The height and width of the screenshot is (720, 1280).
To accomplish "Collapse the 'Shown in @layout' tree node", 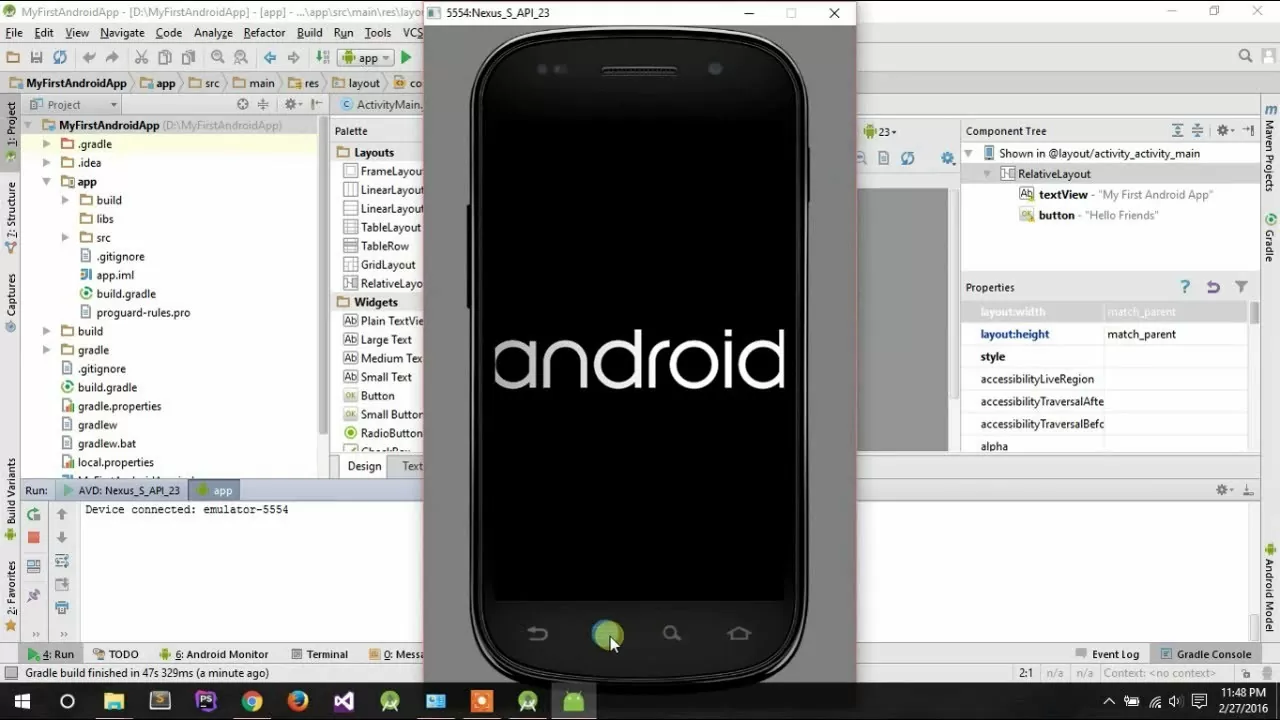I will pos(968,153).
